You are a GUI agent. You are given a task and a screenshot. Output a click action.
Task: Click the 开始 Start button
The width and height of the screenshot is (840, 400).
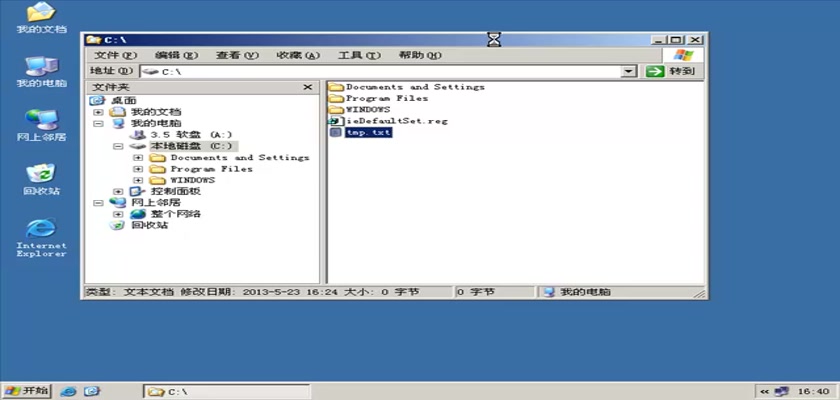point(27,390)
